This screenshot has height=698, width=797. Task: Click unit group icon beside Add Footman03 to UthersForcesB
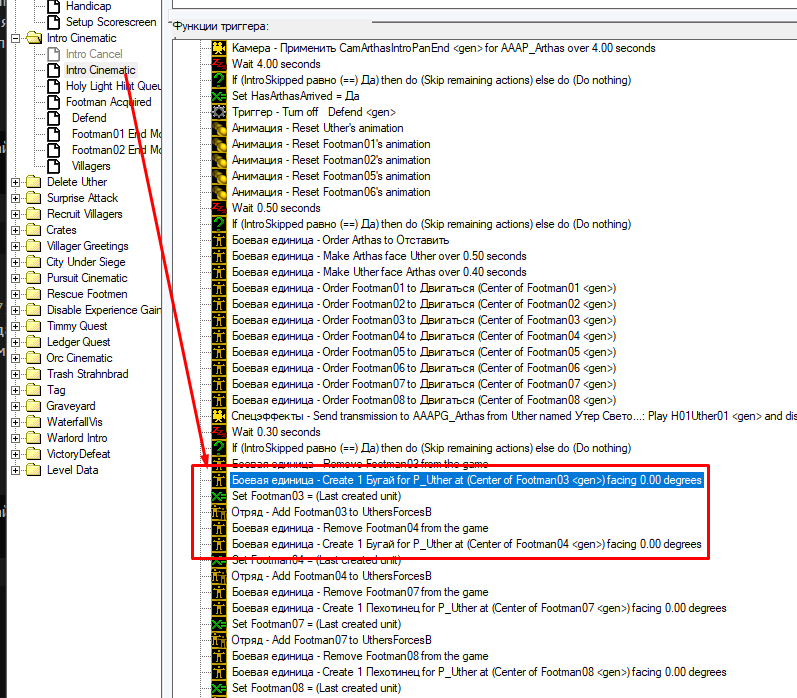coord(219,512)
